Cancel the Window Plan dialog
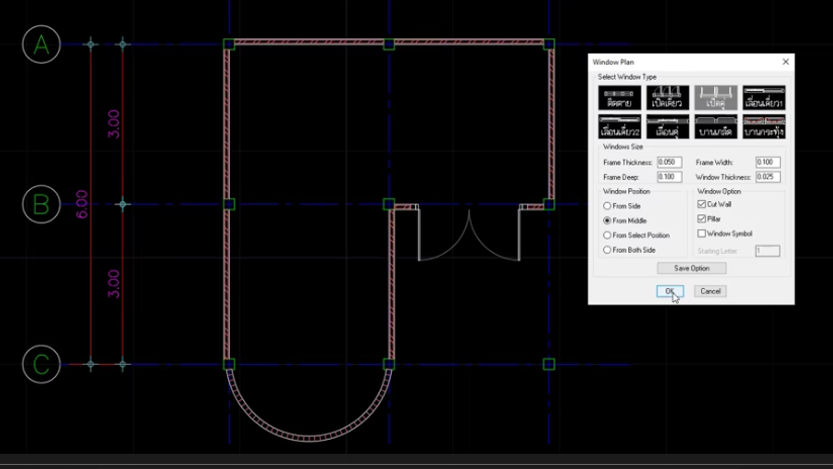Screen dimensions: 833x469 pos(710,291)
